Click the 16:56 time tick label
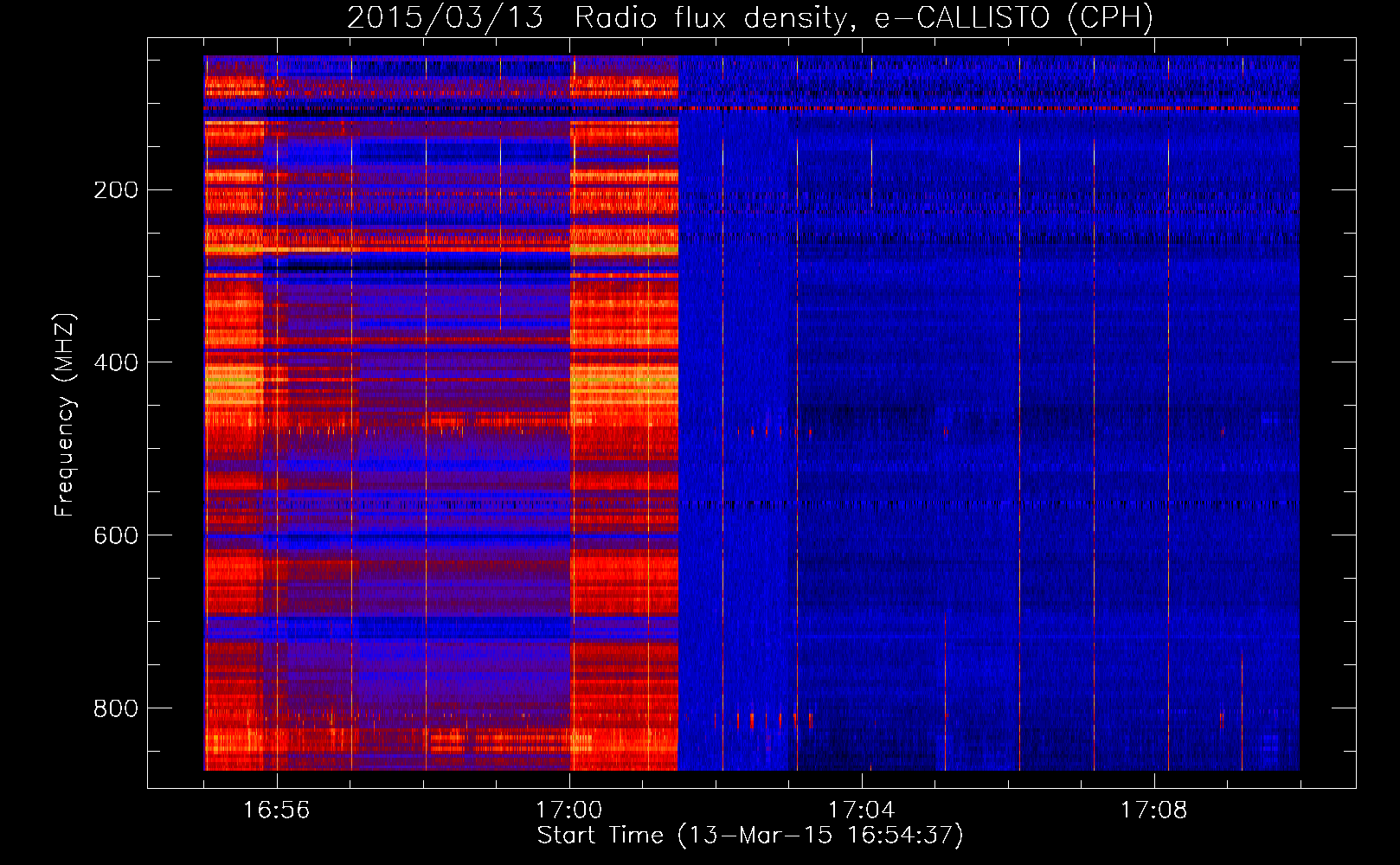This screenshot has height=865, width=1400. [x=276, y=811]
